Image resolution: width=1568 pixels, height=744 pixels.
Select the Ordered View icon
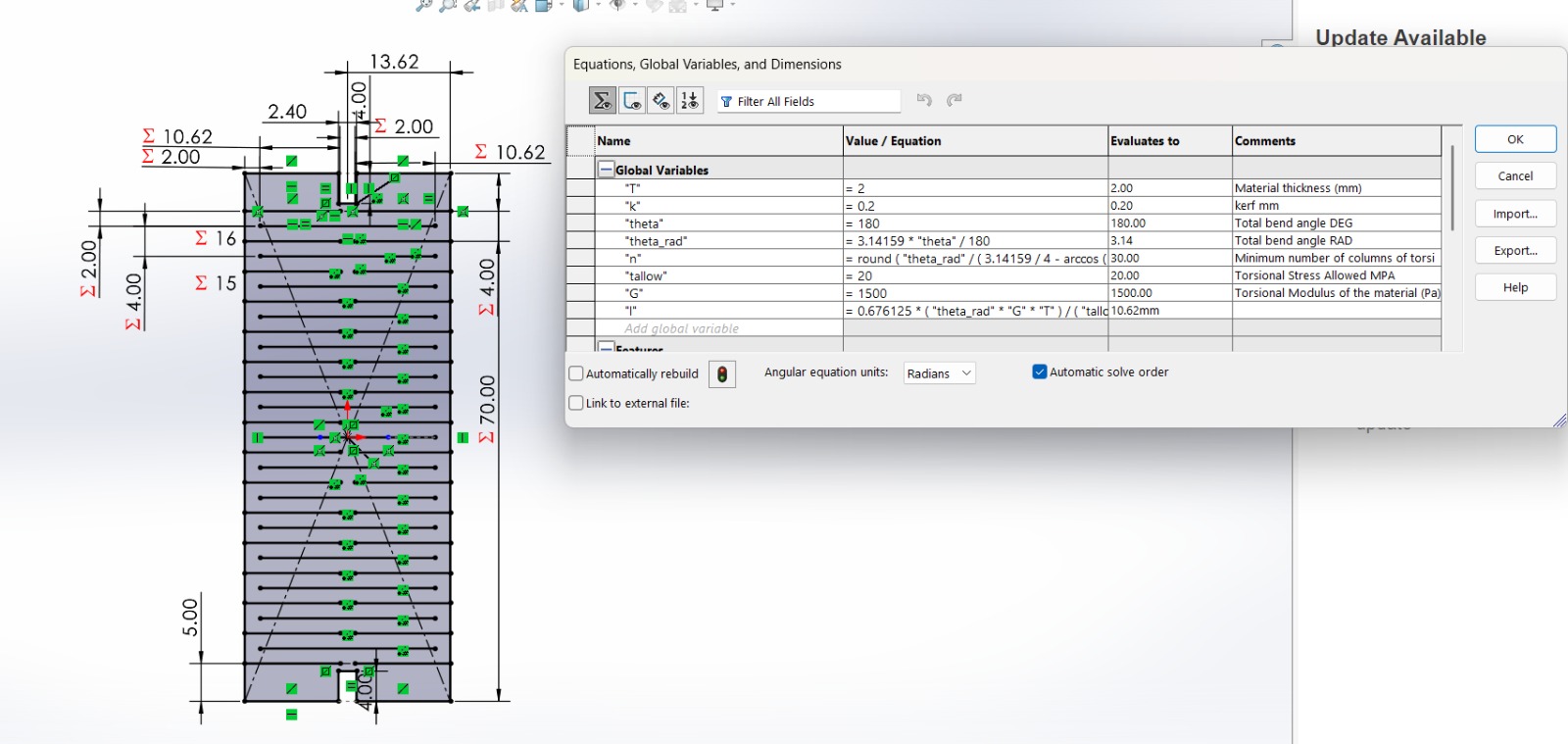point(690,101)
